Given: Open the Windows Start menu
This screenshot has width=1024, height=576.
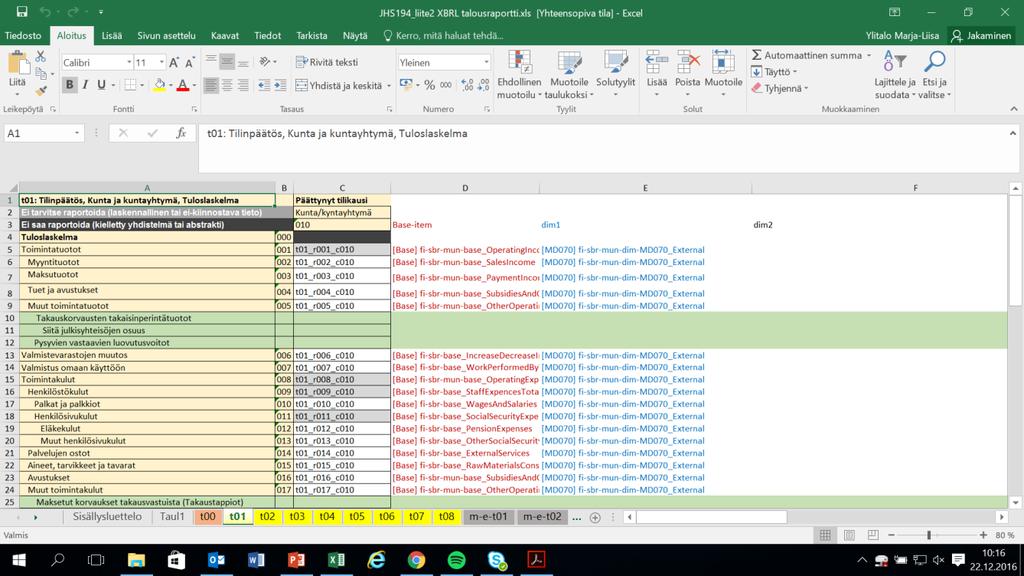Looking at the screenshot, I should pos(18,560).
